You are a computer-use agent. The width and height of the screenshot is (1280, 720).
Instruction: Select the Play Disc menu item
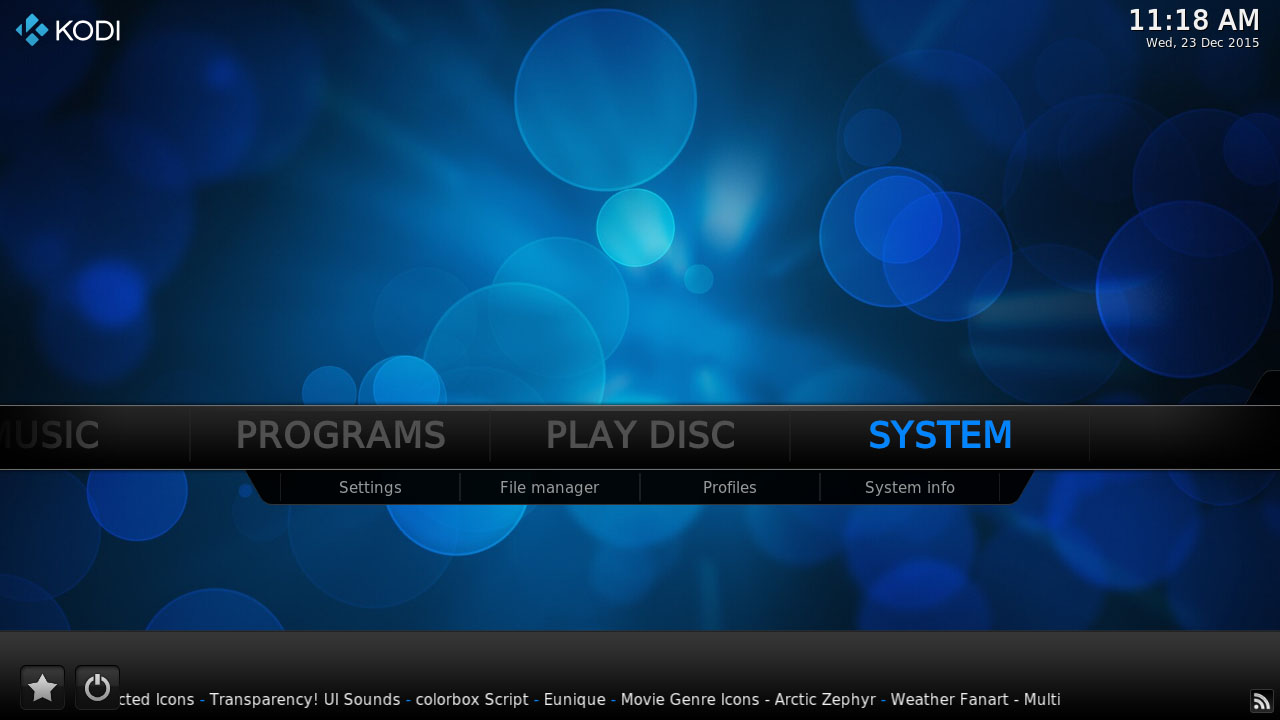(640, 435)
